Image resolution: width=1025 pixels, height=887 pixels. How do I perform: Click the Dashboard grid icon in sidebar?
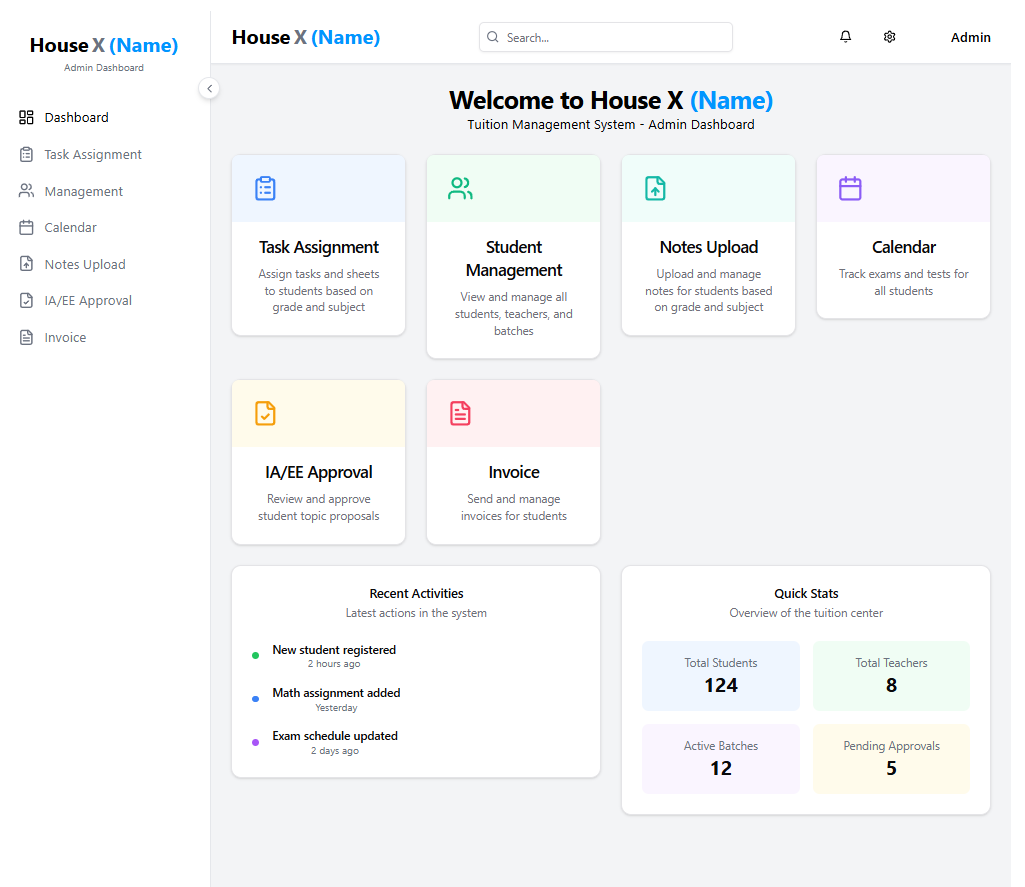[26, 118]
